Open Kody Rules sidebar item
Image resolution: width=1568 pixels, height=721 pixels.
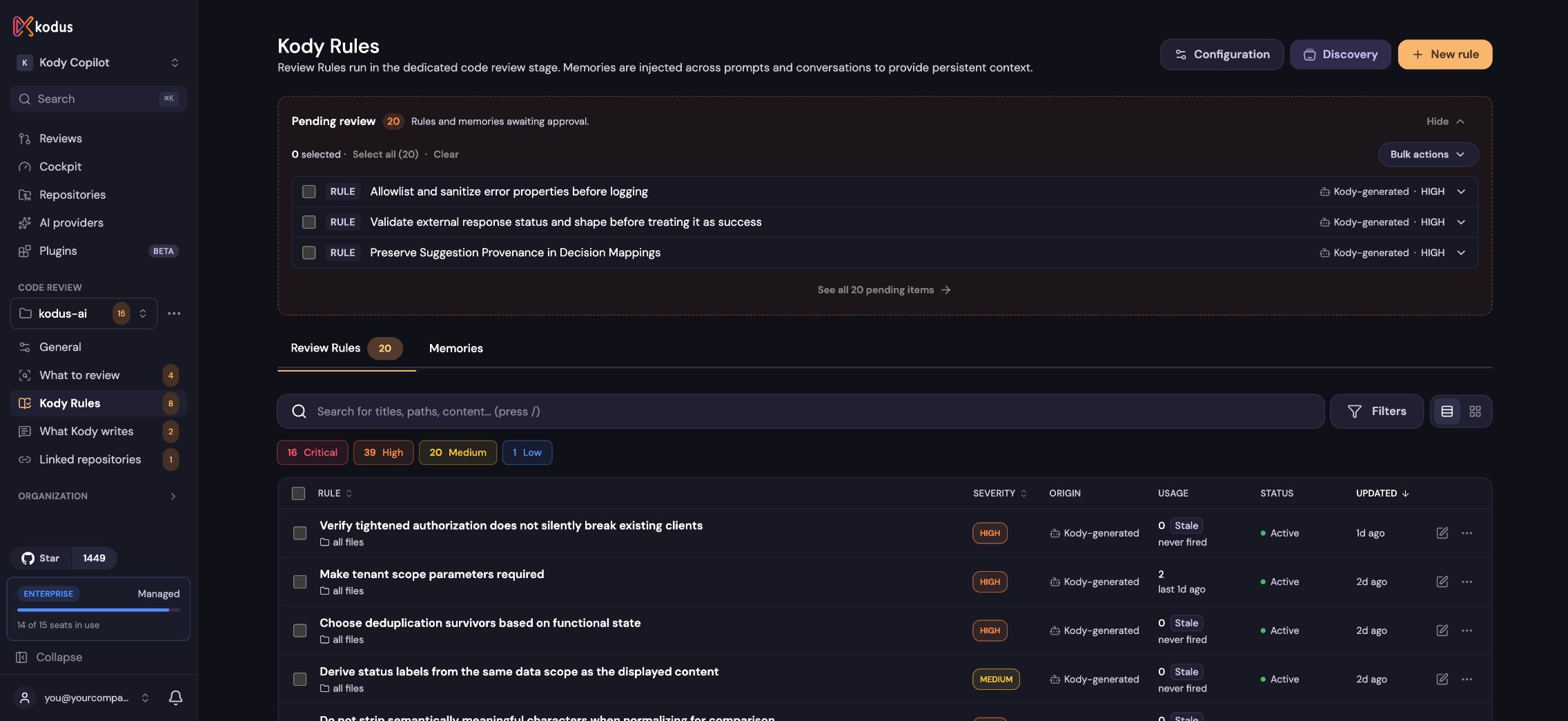point(98,403)
